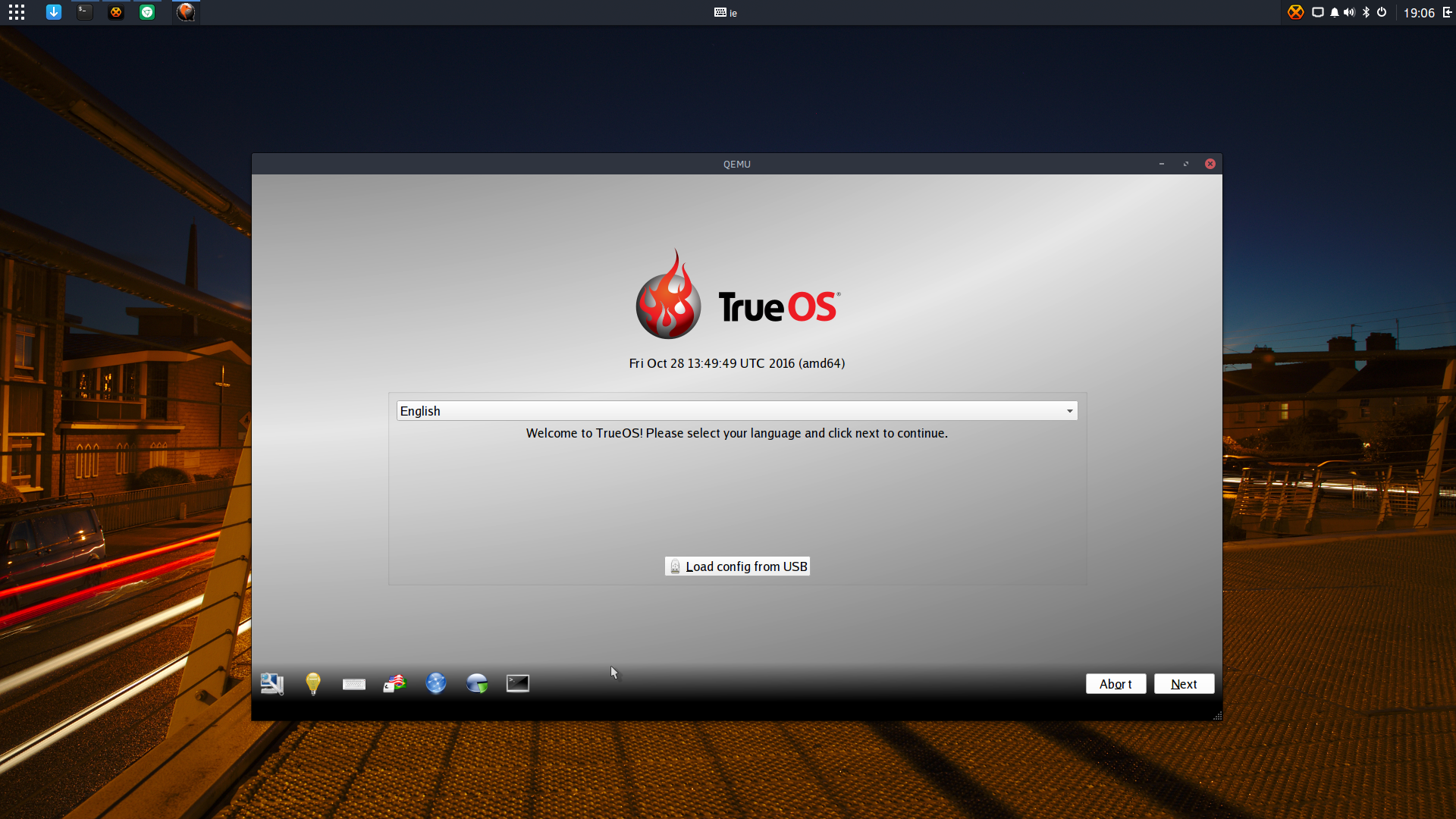Close the QEMU window
The image size is (1456, 819).
(1210, 164)
